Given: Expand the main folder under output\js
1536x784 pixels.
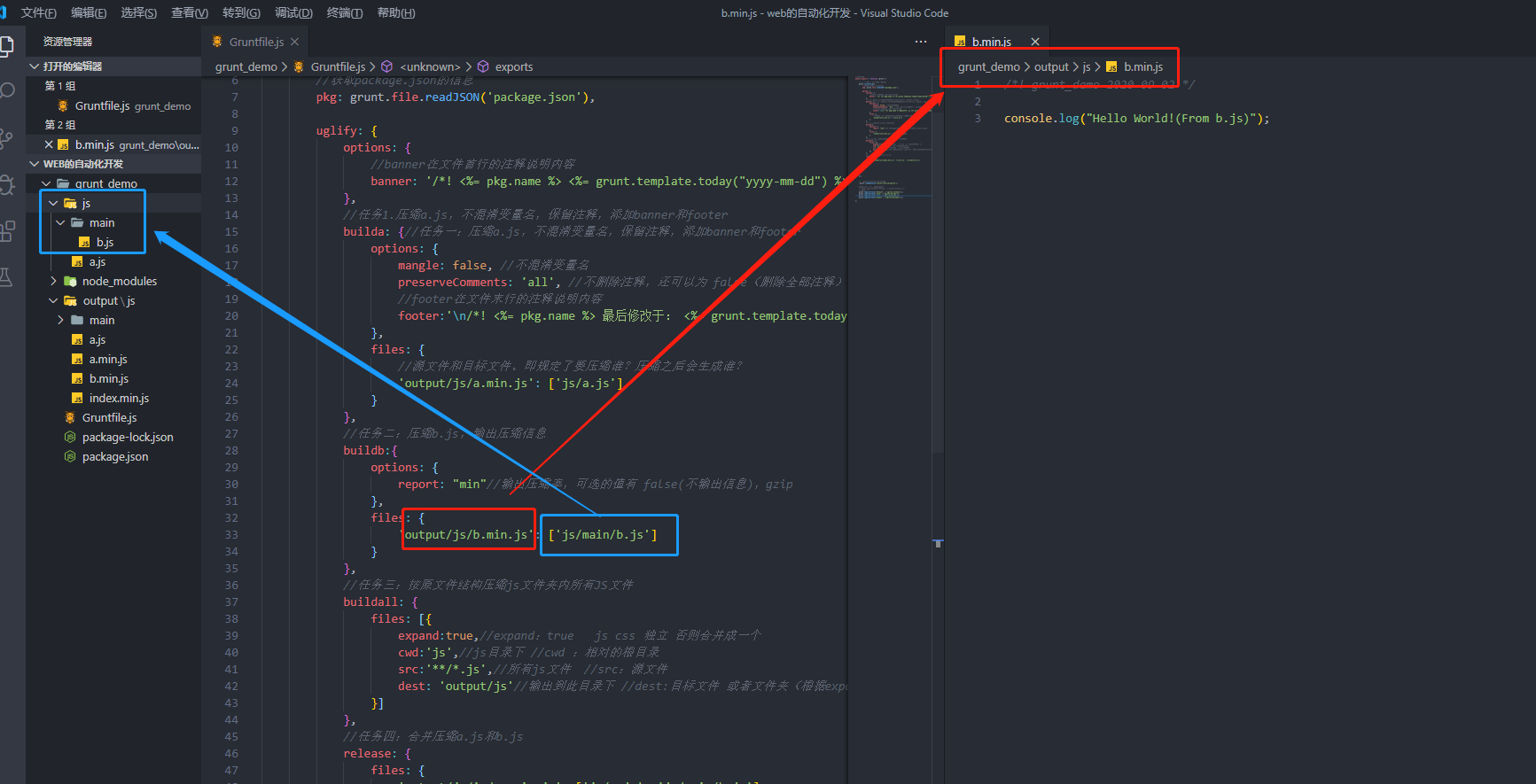Looking at the screenshot, I should (60, 320).
